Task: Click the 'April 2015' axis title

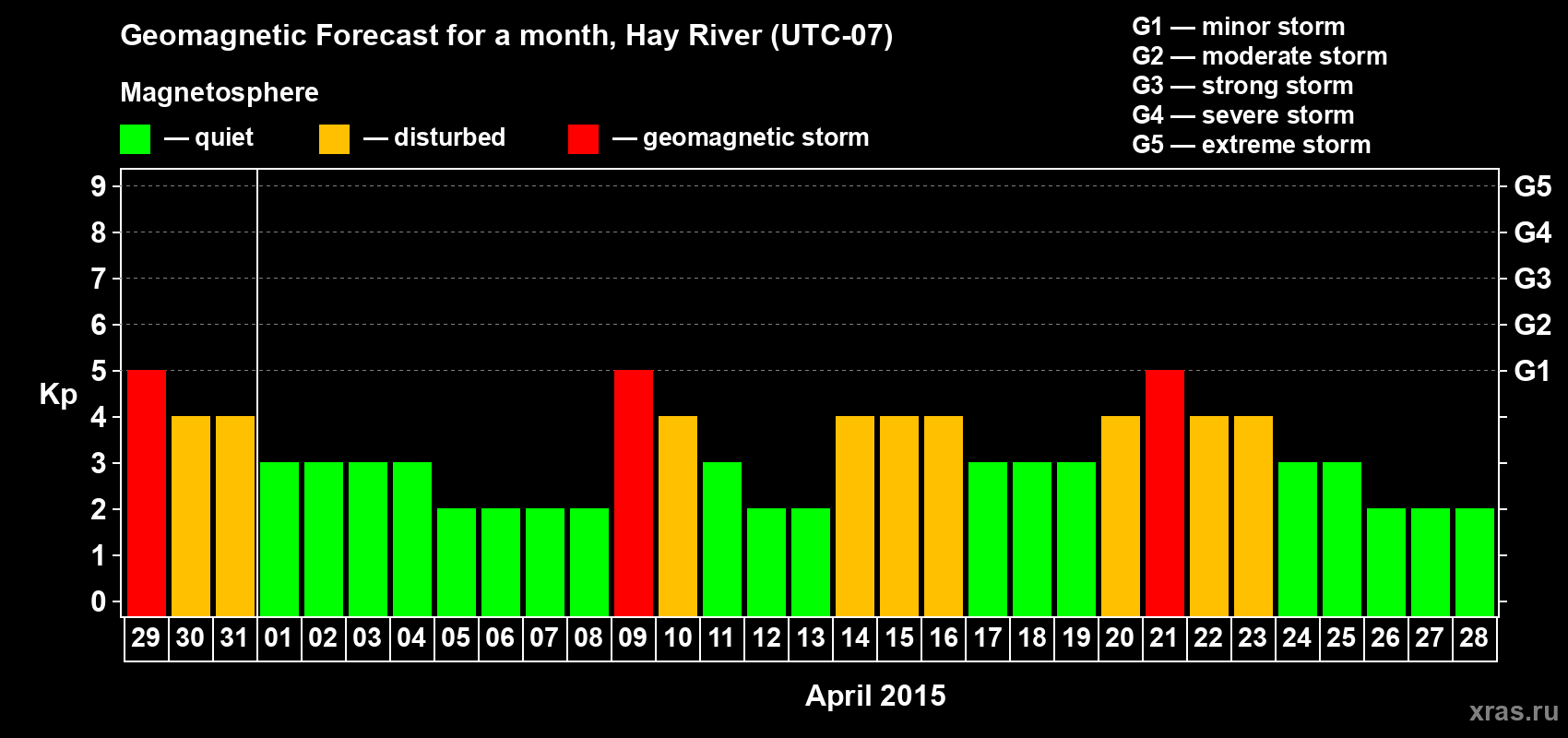Action: point(875,696)
